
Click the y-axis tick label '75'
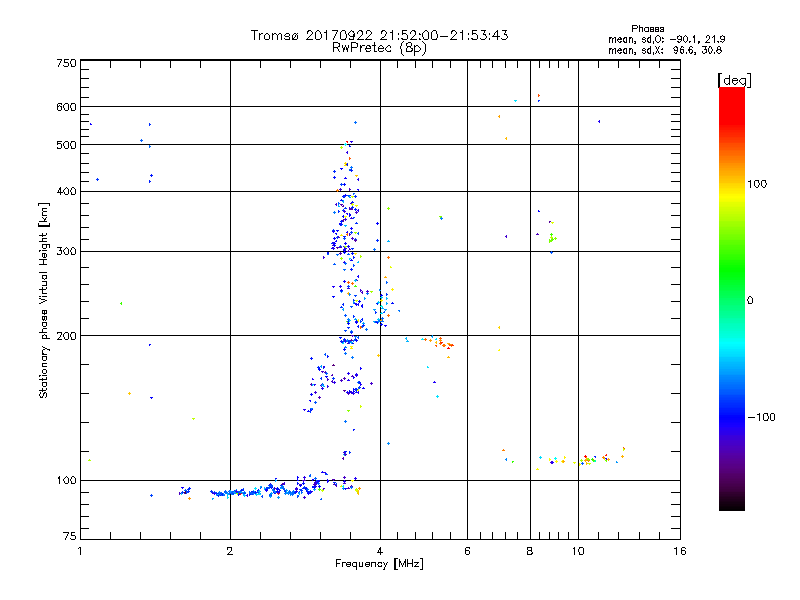click(x=70, y=536)
